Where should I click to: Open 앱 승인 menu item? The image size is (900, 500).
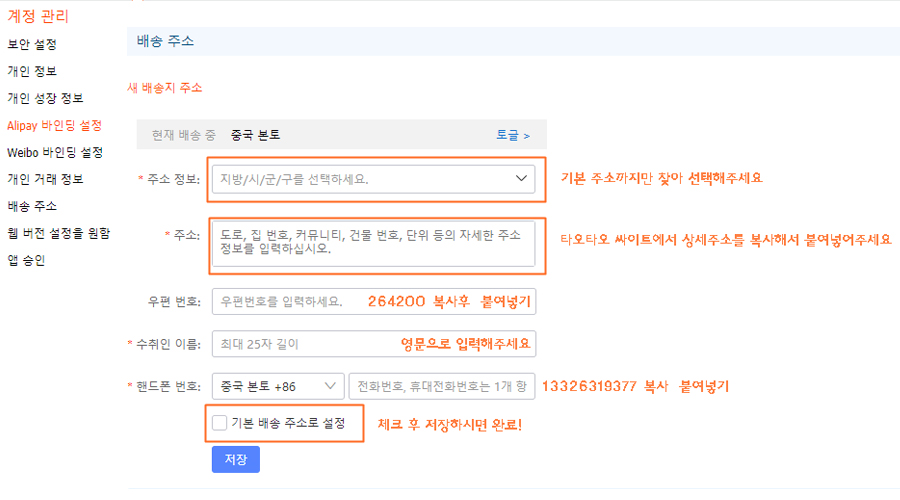pyautogui.click(x=26, y=260)
